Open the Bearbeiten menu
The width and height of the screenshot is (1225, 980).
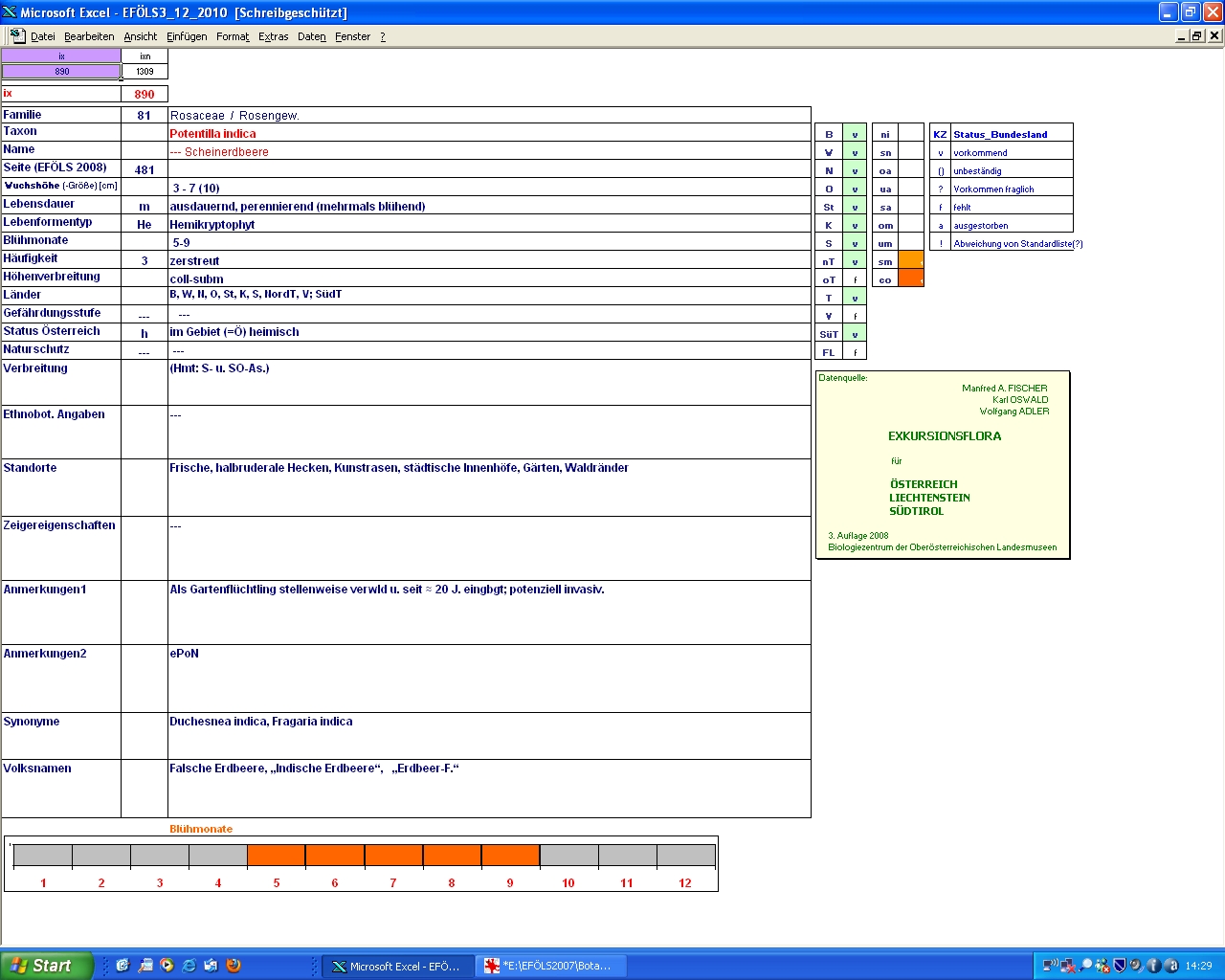point(89,36)
